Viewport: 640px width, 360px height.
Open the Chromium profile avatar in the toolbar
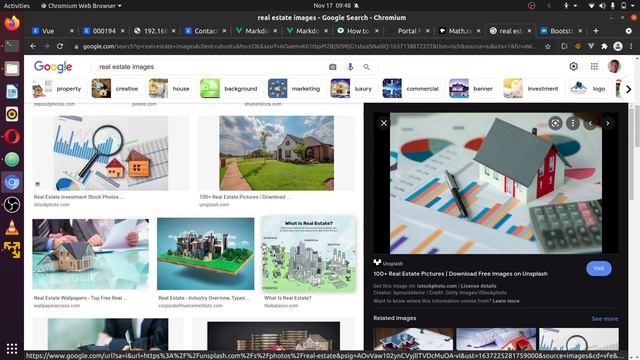(x=618, y=47)
